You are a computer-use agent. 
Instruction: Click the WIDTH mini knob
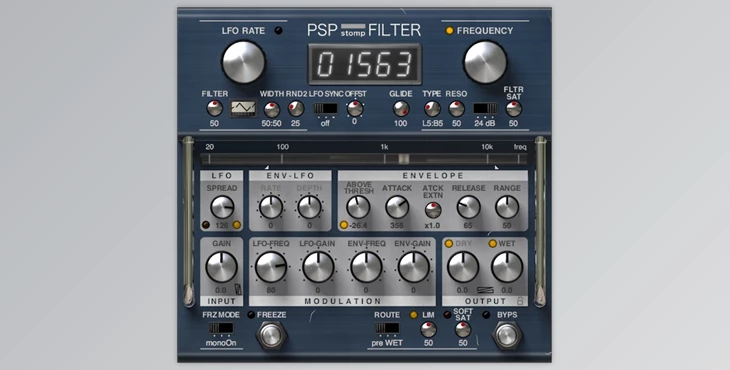[272, 109]
